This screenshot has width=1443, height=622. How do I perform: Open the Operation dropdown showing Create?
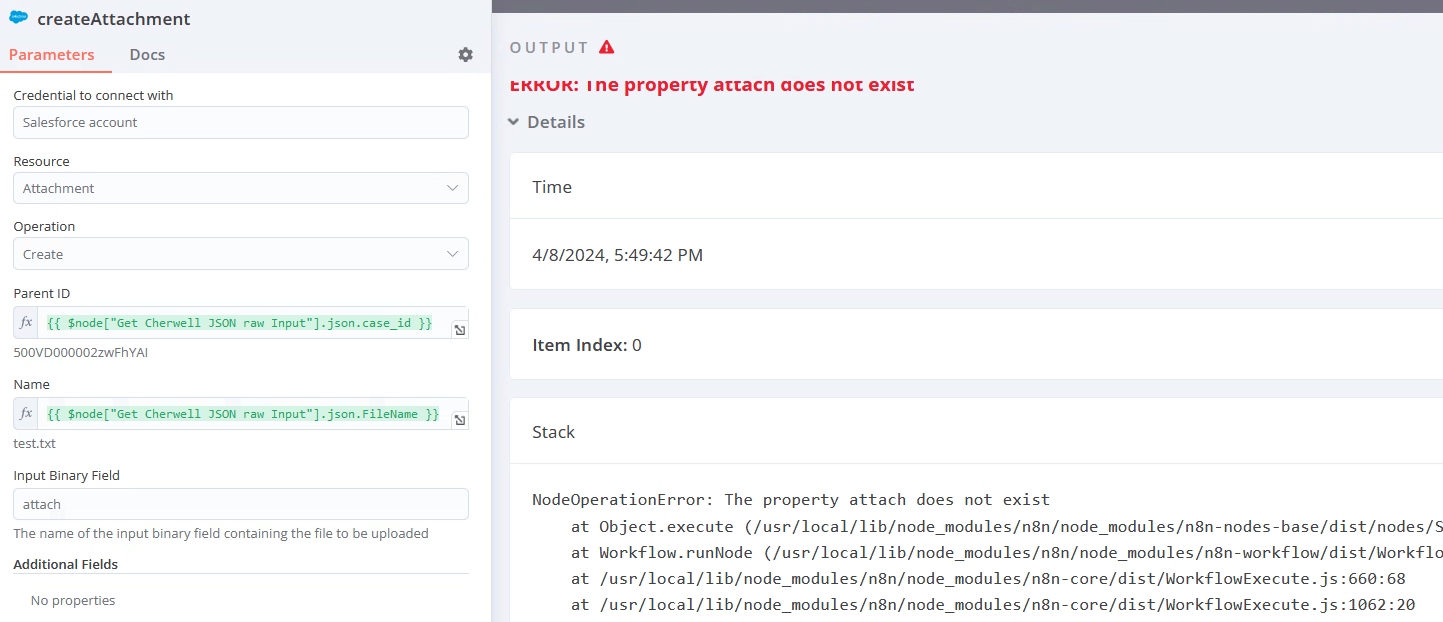pos(241,254)
